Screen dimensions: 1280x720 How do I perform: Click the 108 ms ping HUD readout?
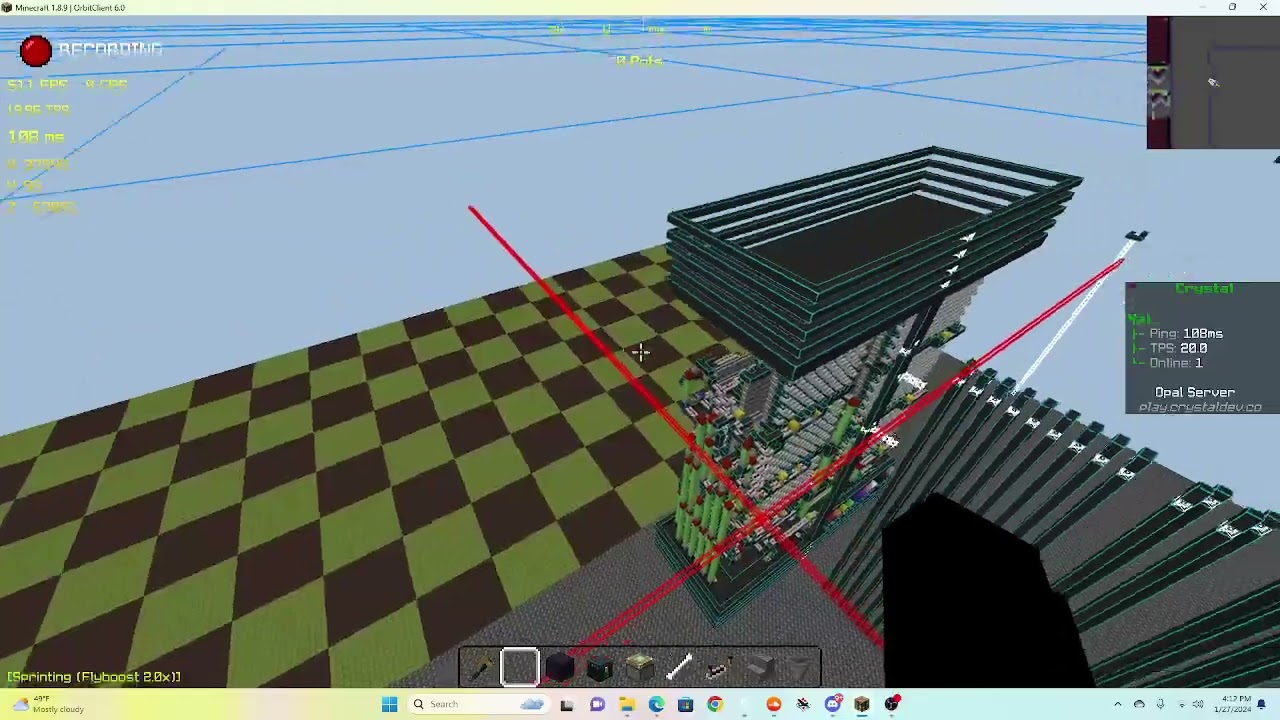(36, 136)
